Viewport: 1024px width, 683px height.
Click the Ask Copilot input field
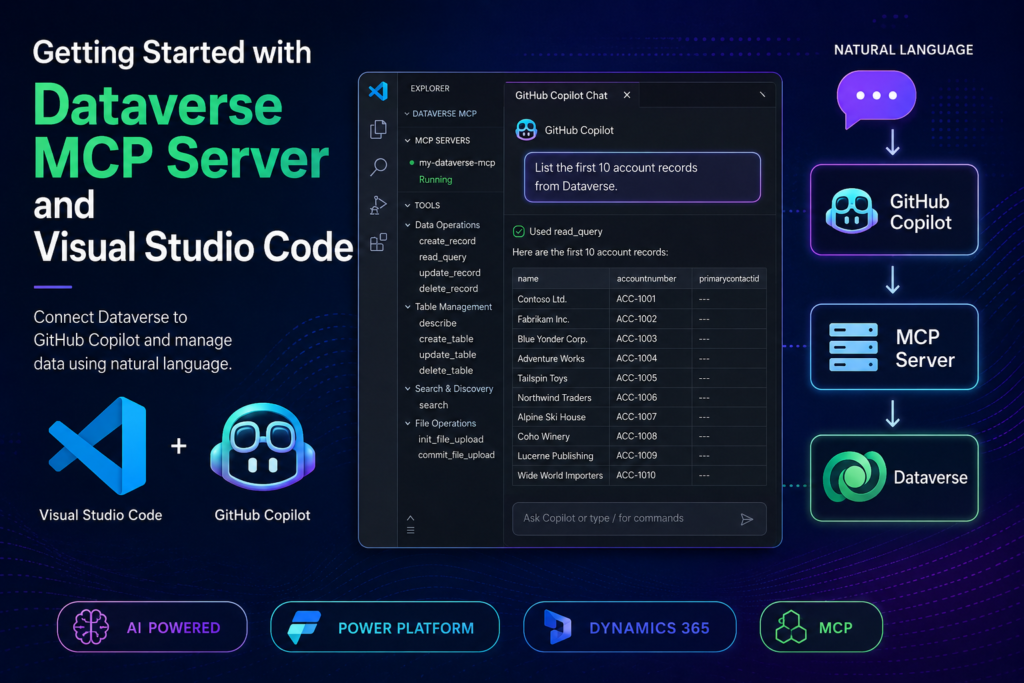coord(639,518)
